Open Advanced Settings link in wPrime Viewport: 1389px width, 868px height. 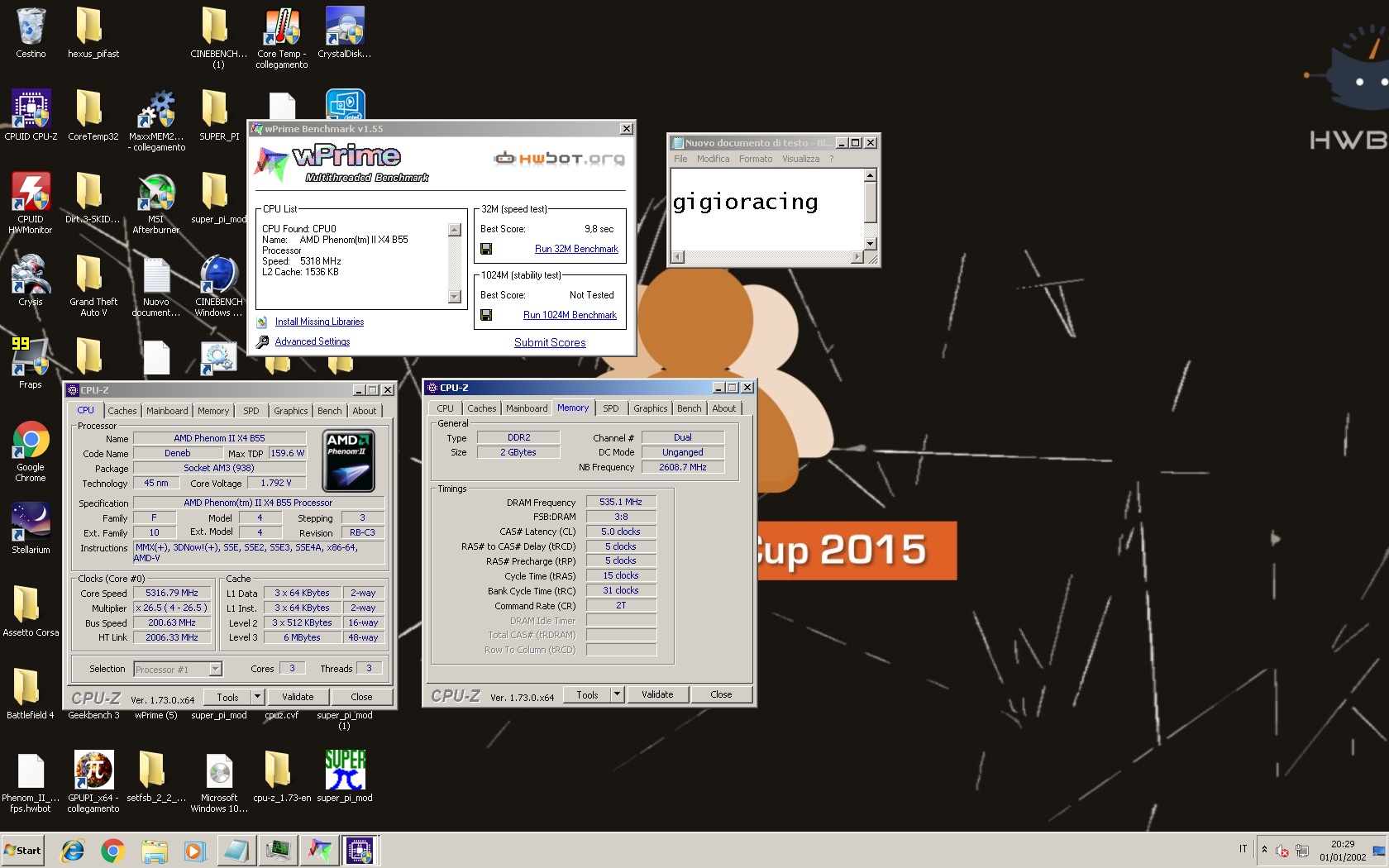312,341
